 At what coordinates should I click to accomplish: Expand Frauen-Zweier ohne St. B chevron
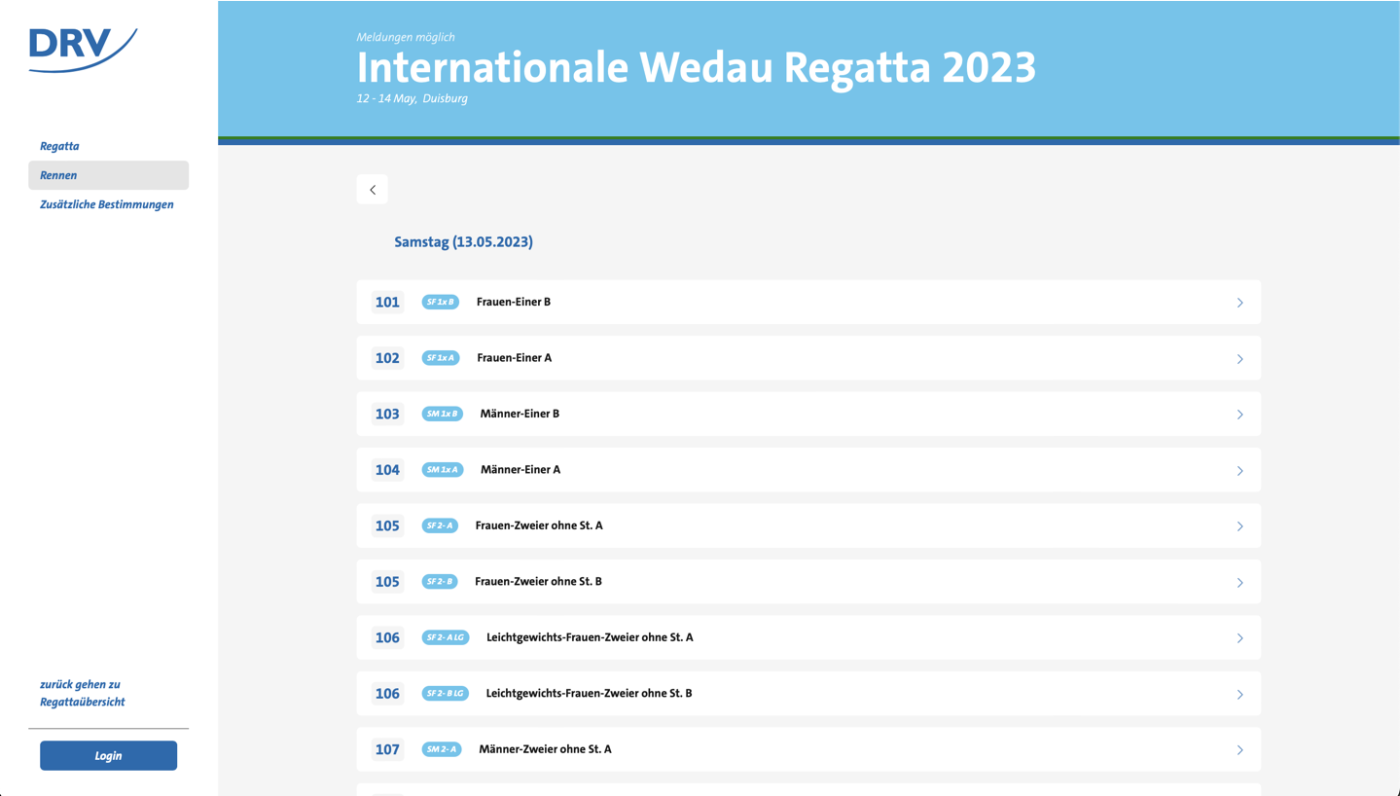click(x=1239, y=583)
